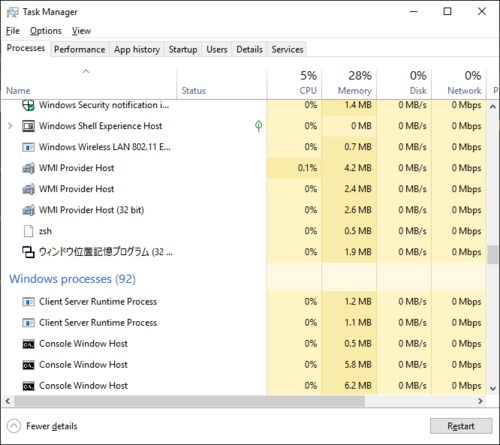Viewport: 500px width, 445px height.
Task: Click the Task Manager title bar icon
Action: pos(13,12)
